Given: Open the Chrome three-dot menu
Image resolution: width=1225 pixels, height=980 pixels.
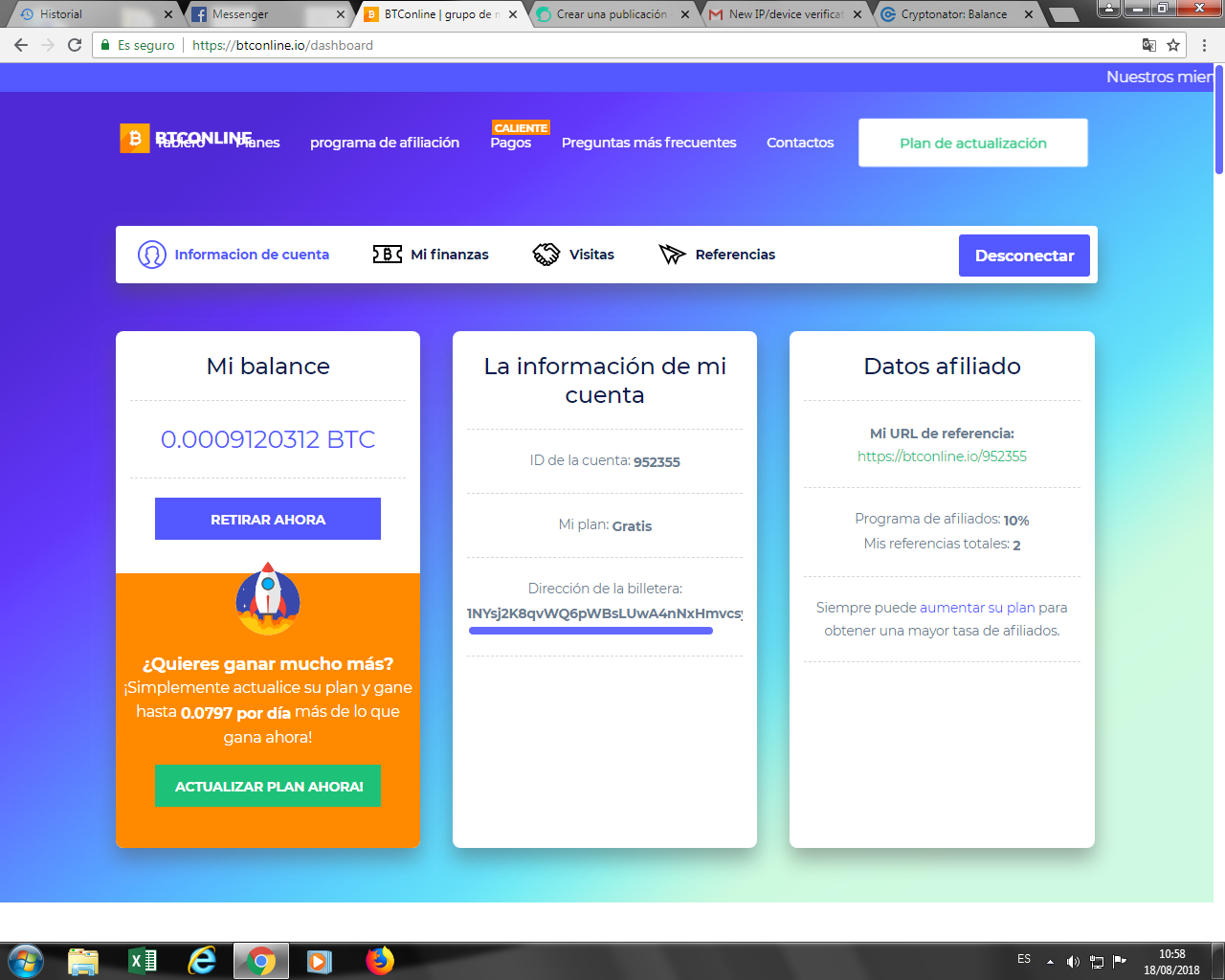Looking at the screenshot, I should click(x=1204, y=45).
